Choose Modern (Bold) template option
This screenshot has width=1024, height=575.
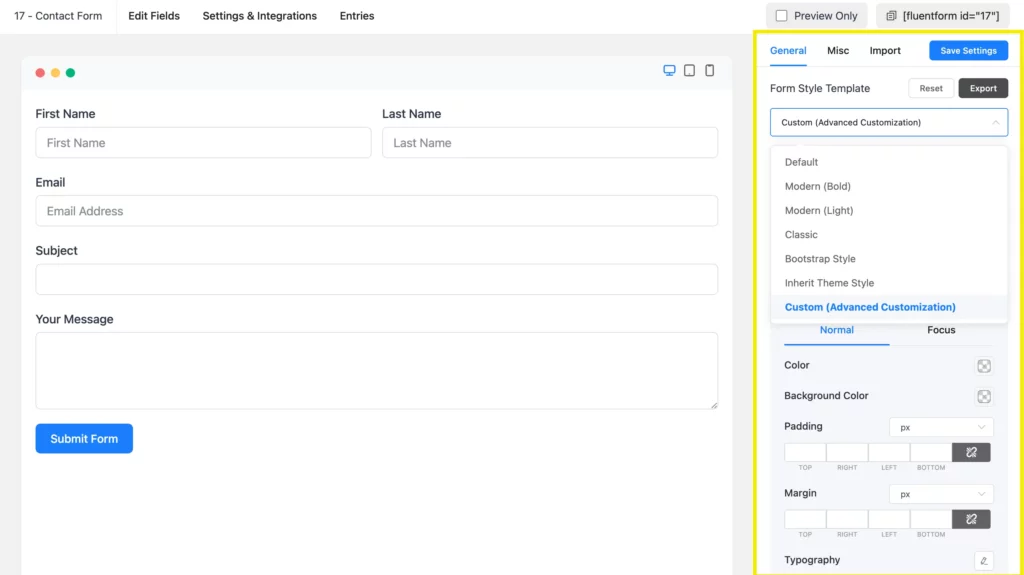click(889, 186)
